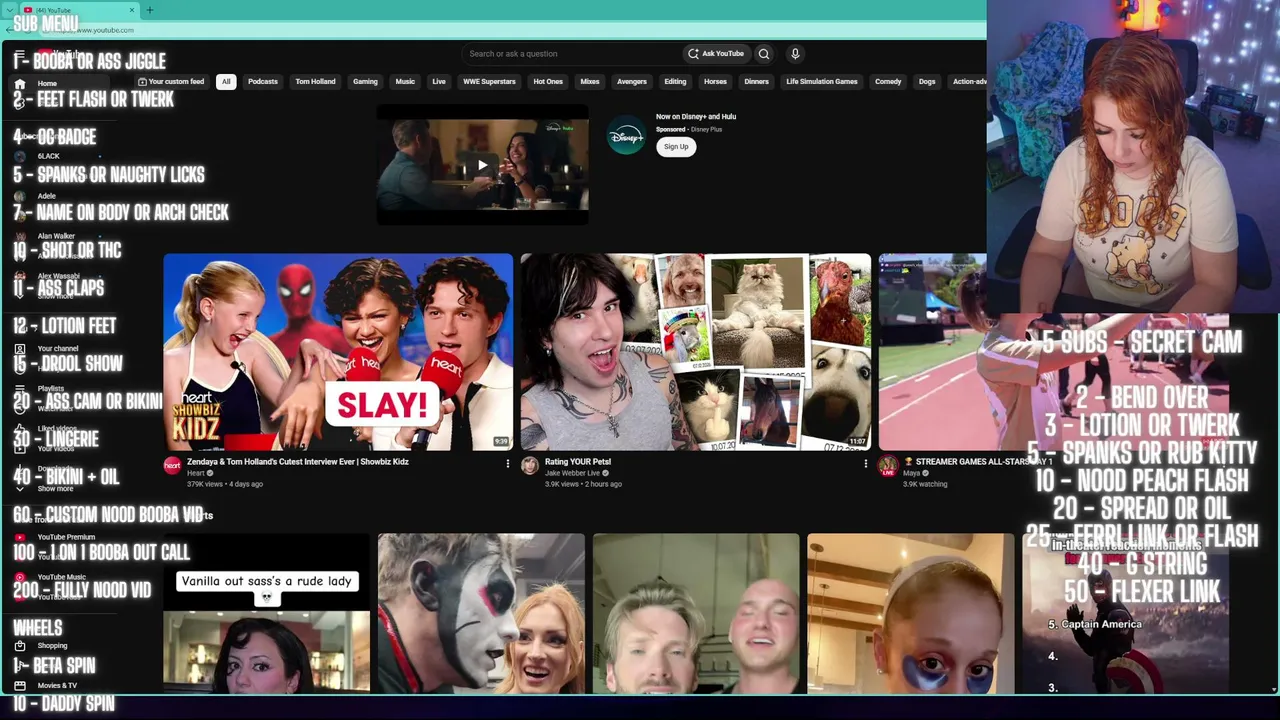
Task: Select the Live filter chip
Action: (x=439, y=82)
